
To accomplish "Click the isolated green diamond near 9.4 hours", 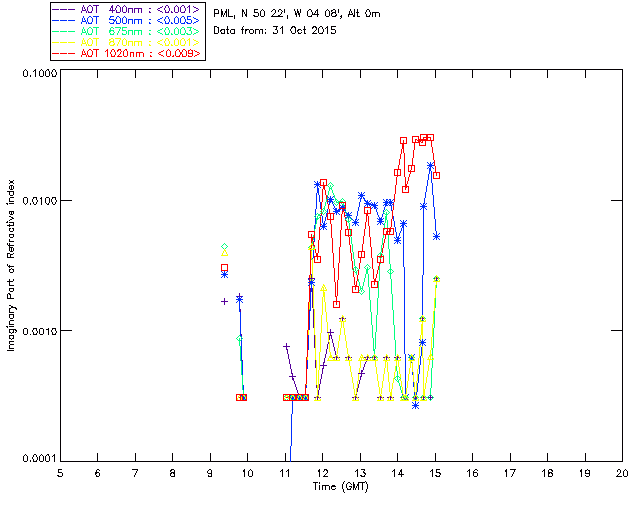I will [x=224, y=247].
